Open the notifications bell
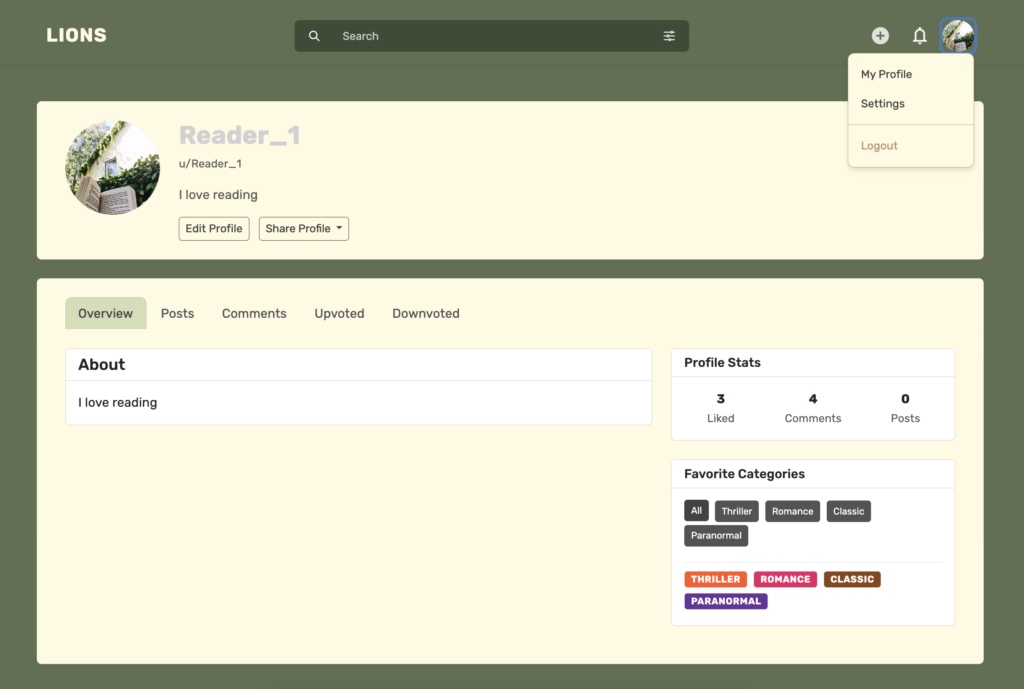Screen dimensions: 1024x689 tap(919, 36)
